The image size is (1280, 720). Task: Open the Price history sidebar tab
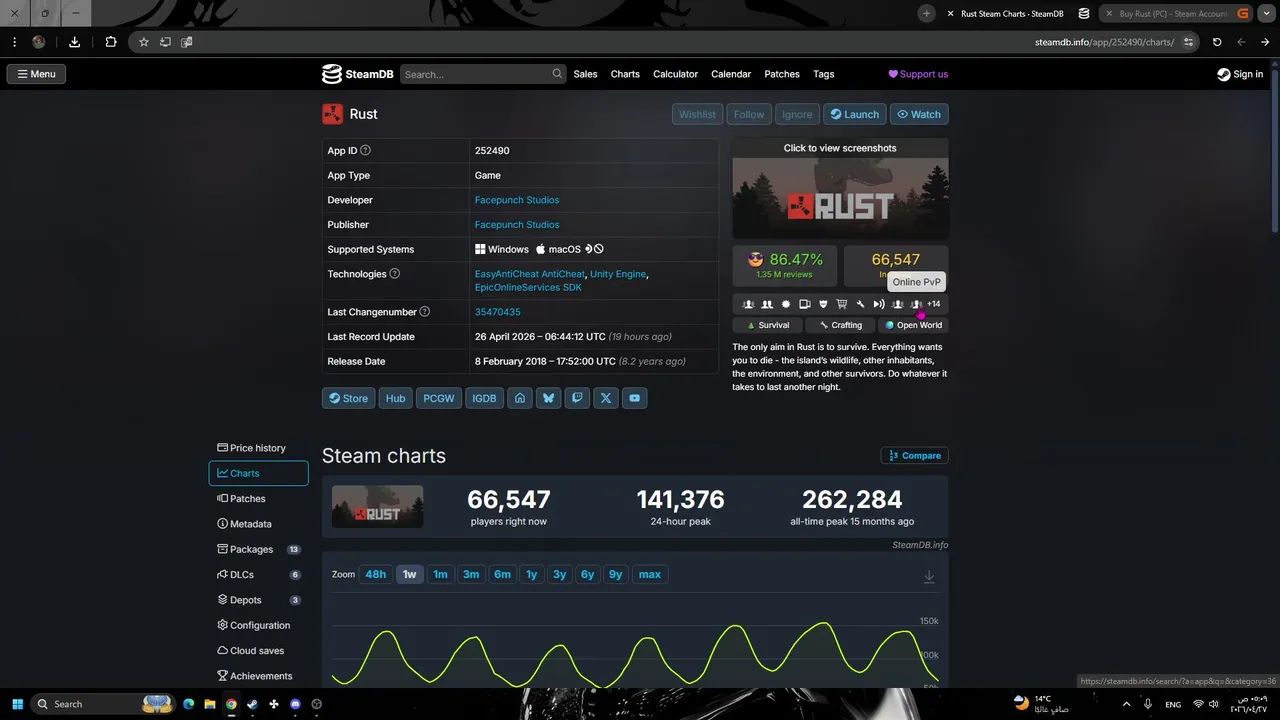pyautogui.click(x=258, y=448)
